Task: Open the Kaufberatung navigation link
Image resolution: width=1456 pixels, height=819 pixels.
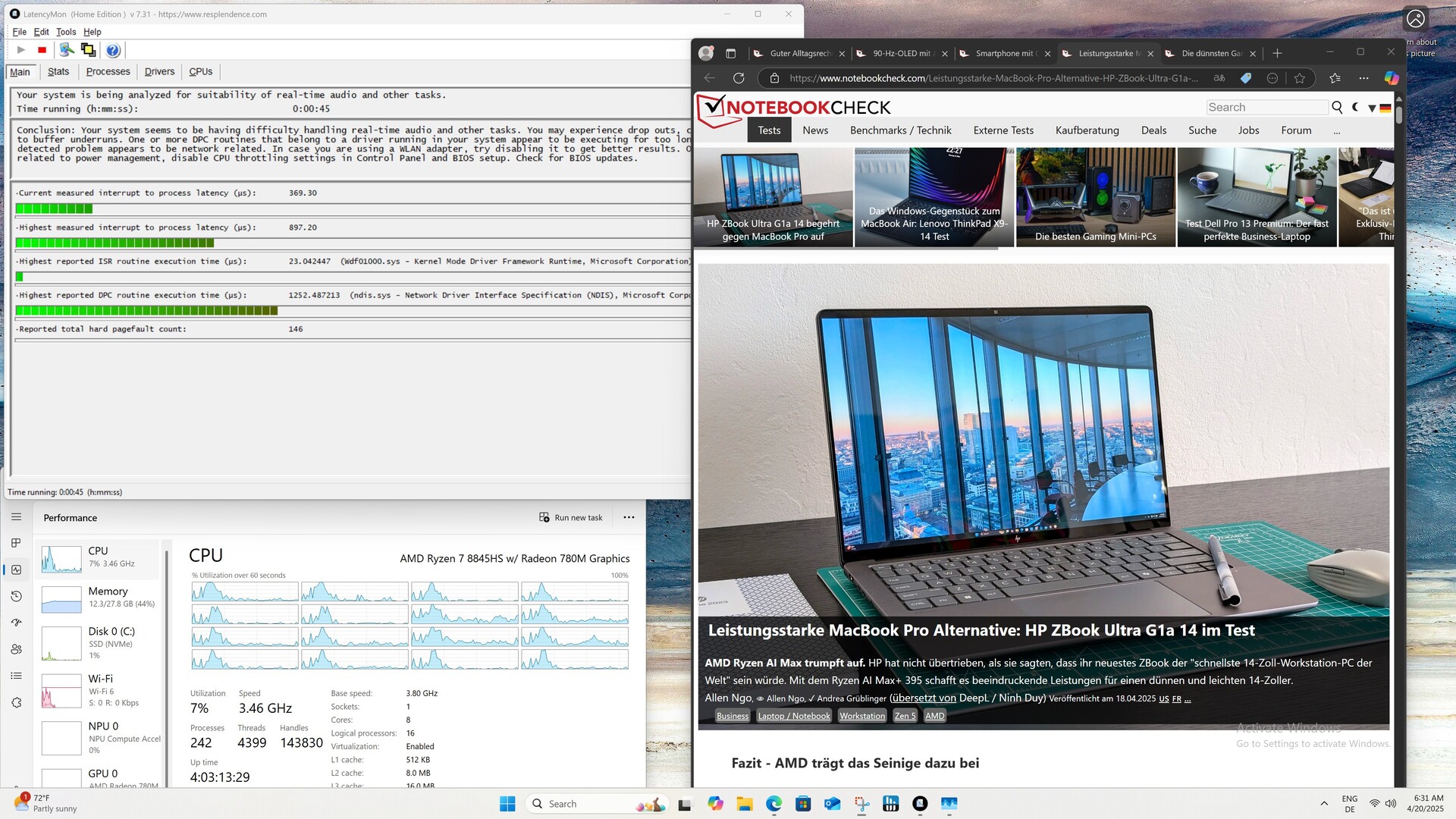Action: (1087, 130)
